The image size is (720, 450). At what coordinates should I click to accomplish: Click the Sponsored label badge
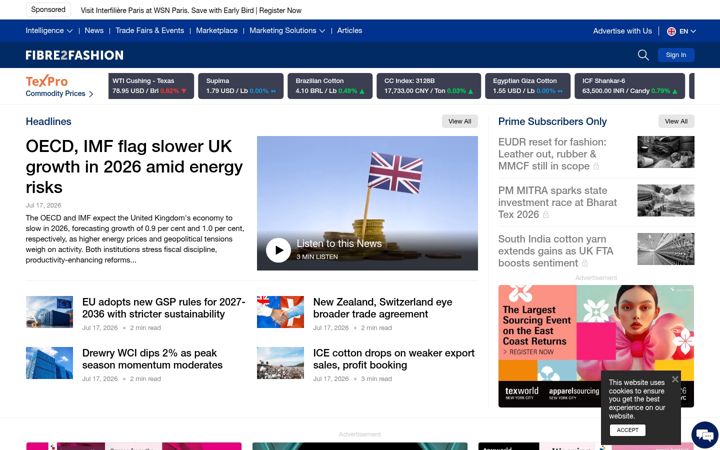point(48,10)
